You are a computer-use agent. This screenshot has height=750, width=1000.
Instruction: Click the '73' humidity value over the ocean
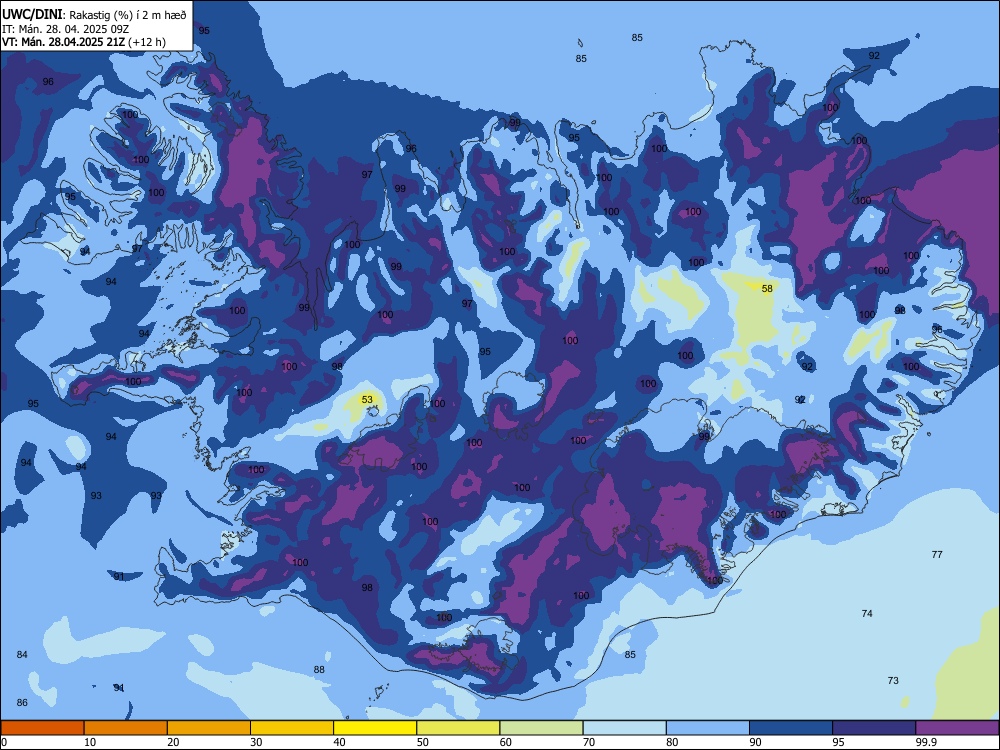coord(893,680)
